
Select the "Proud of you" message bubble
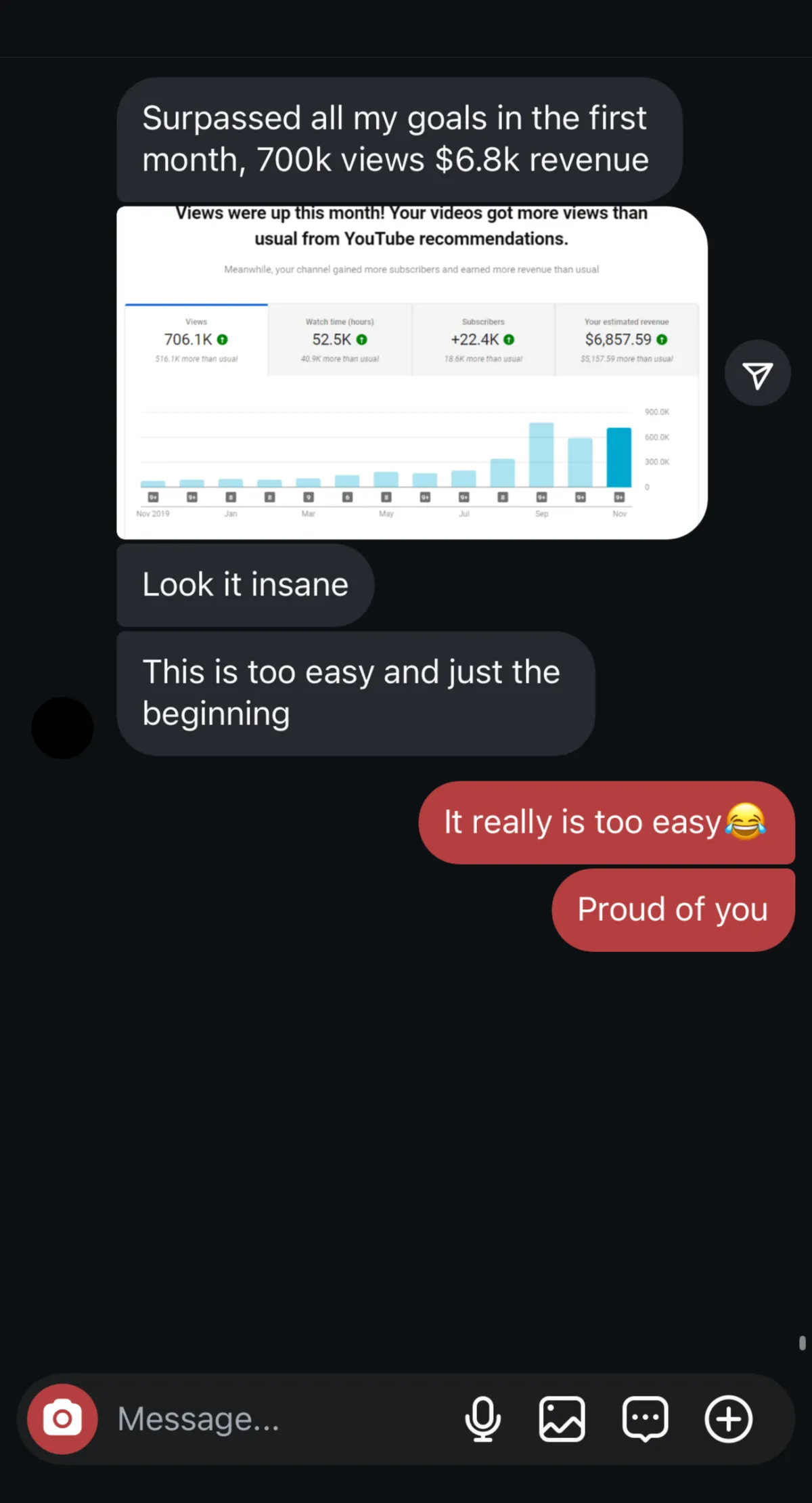pos(673,910)
